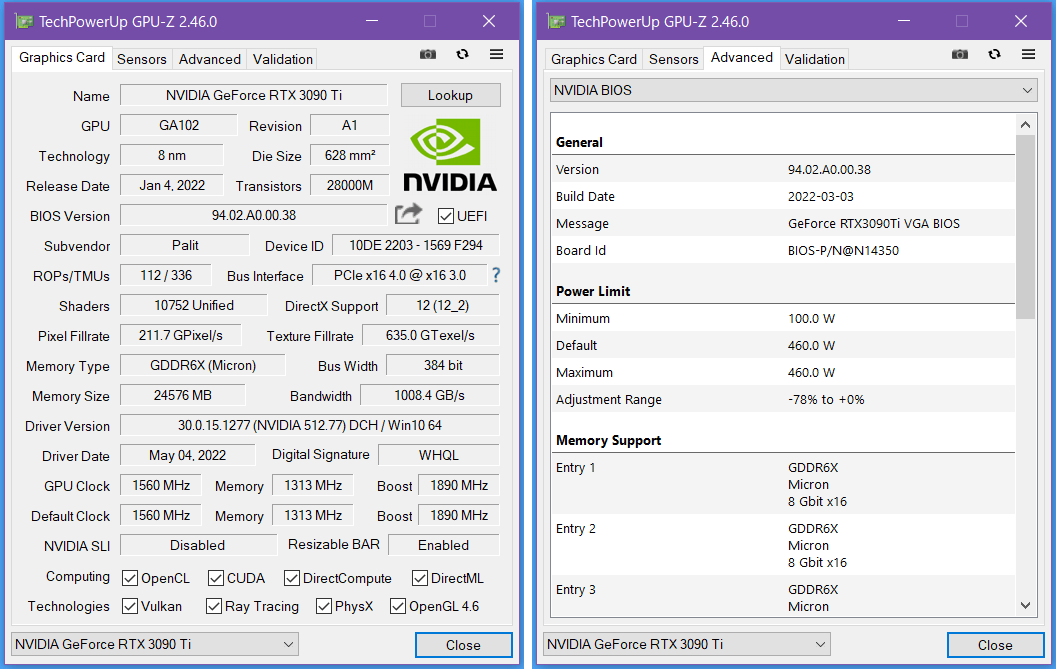Click the NVIDIA SLI Disabled field
This screenshot has width=1056, height=669.
tap(198, 545)
